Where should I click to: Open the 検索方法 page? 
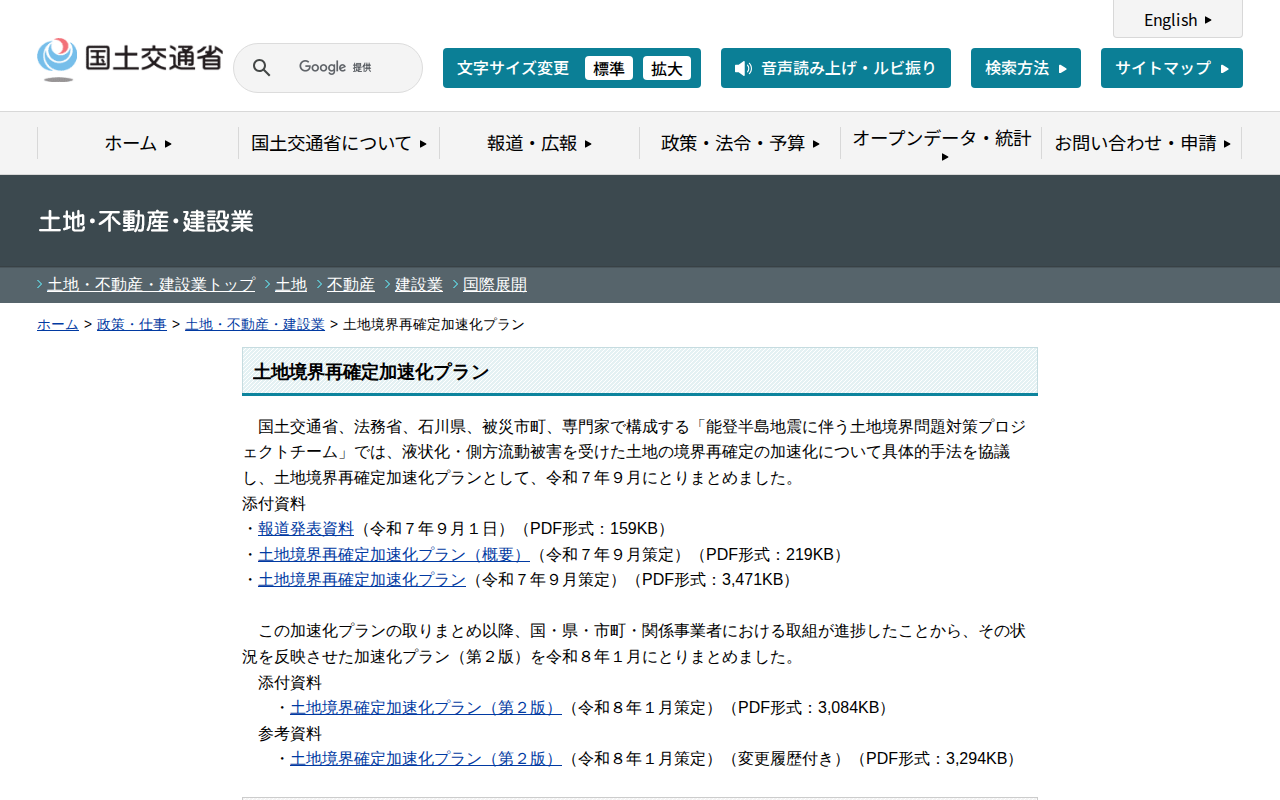pyautogui.click(x=1026, y=68)
